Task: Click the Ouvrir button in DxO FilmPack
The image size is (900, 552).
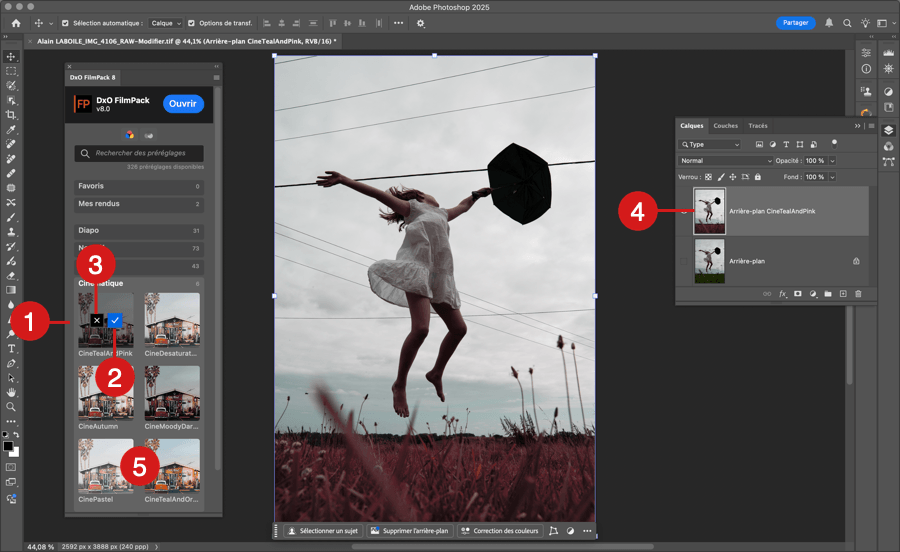Action: pyautogui.click(x=183, y=104)
